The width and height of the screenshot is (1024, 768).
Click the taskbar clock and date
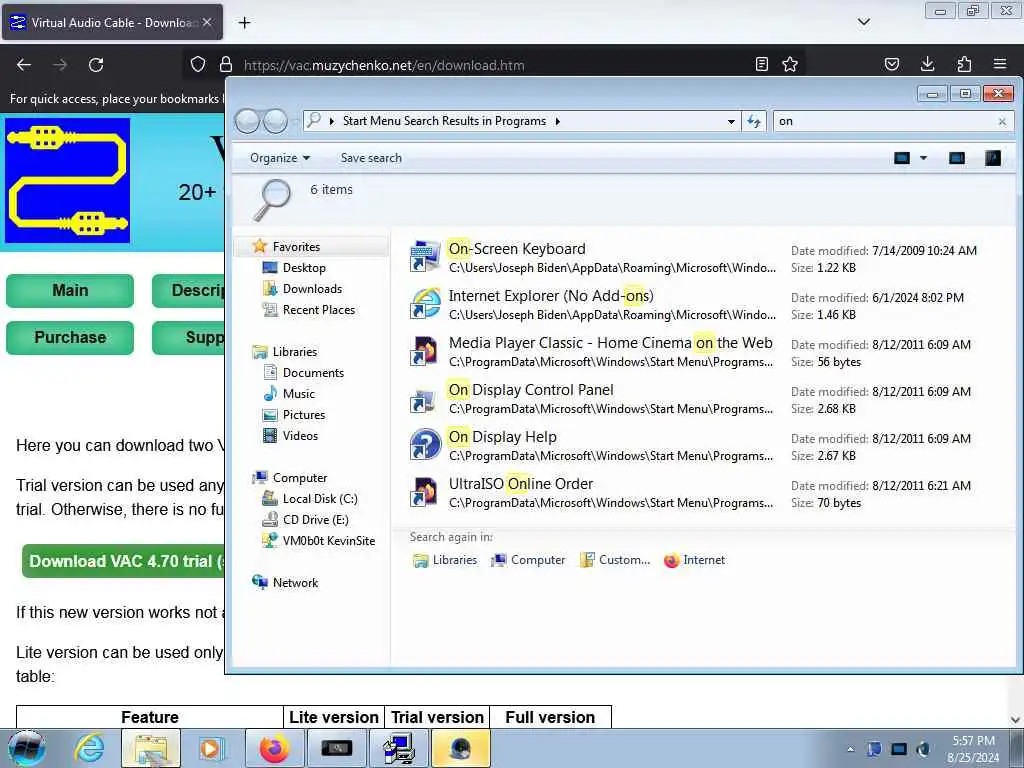tap(973, 749)
